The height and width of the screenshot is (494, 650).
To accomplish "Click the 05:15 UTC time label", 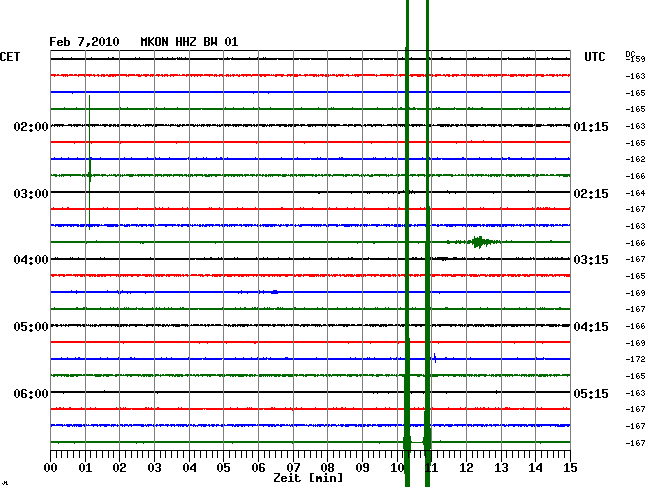I will (x=591, y=393).
